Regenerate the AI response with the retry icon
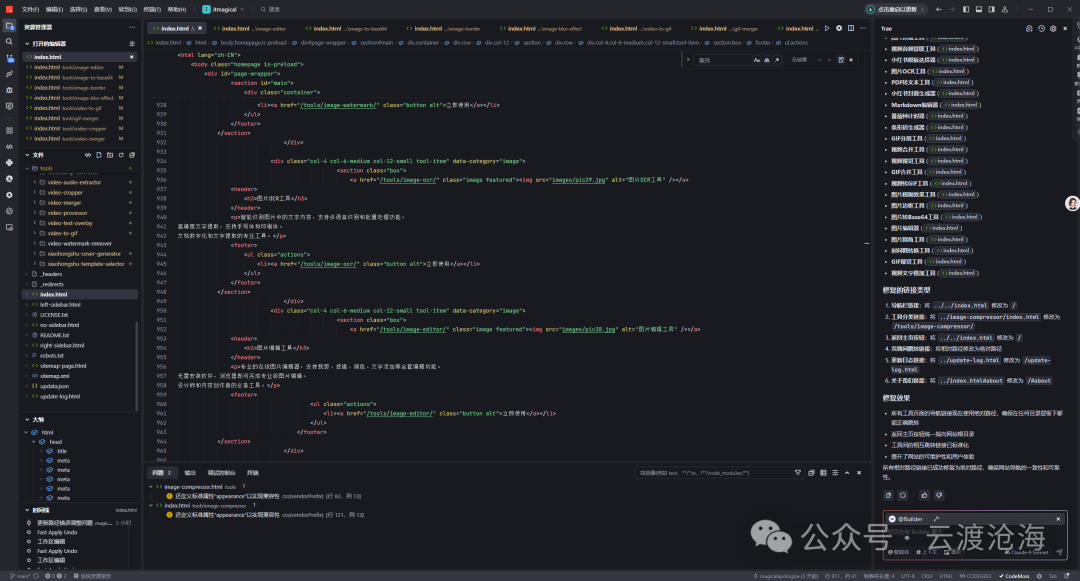Screen dimensions: 1080x581 903,495
